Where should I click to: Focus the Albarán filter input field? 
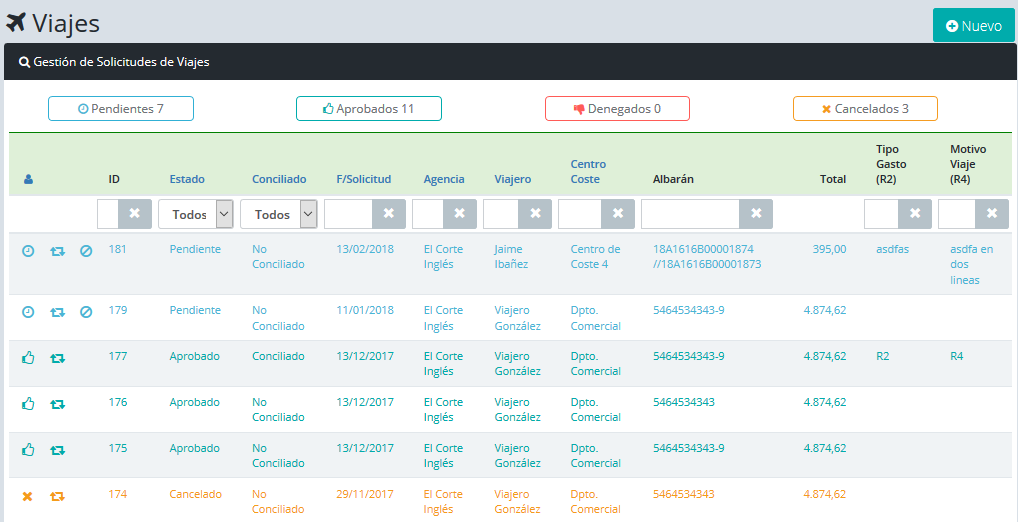(691, 214)
